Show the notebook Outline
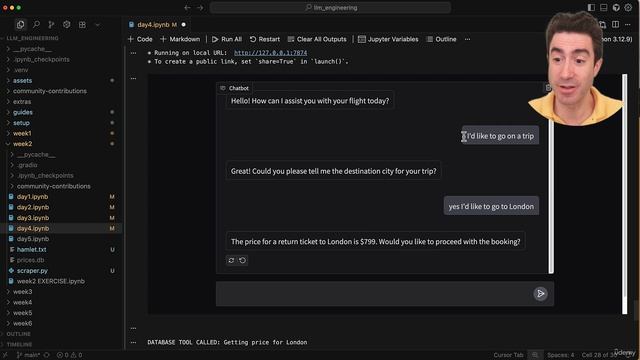 (441, 39)
